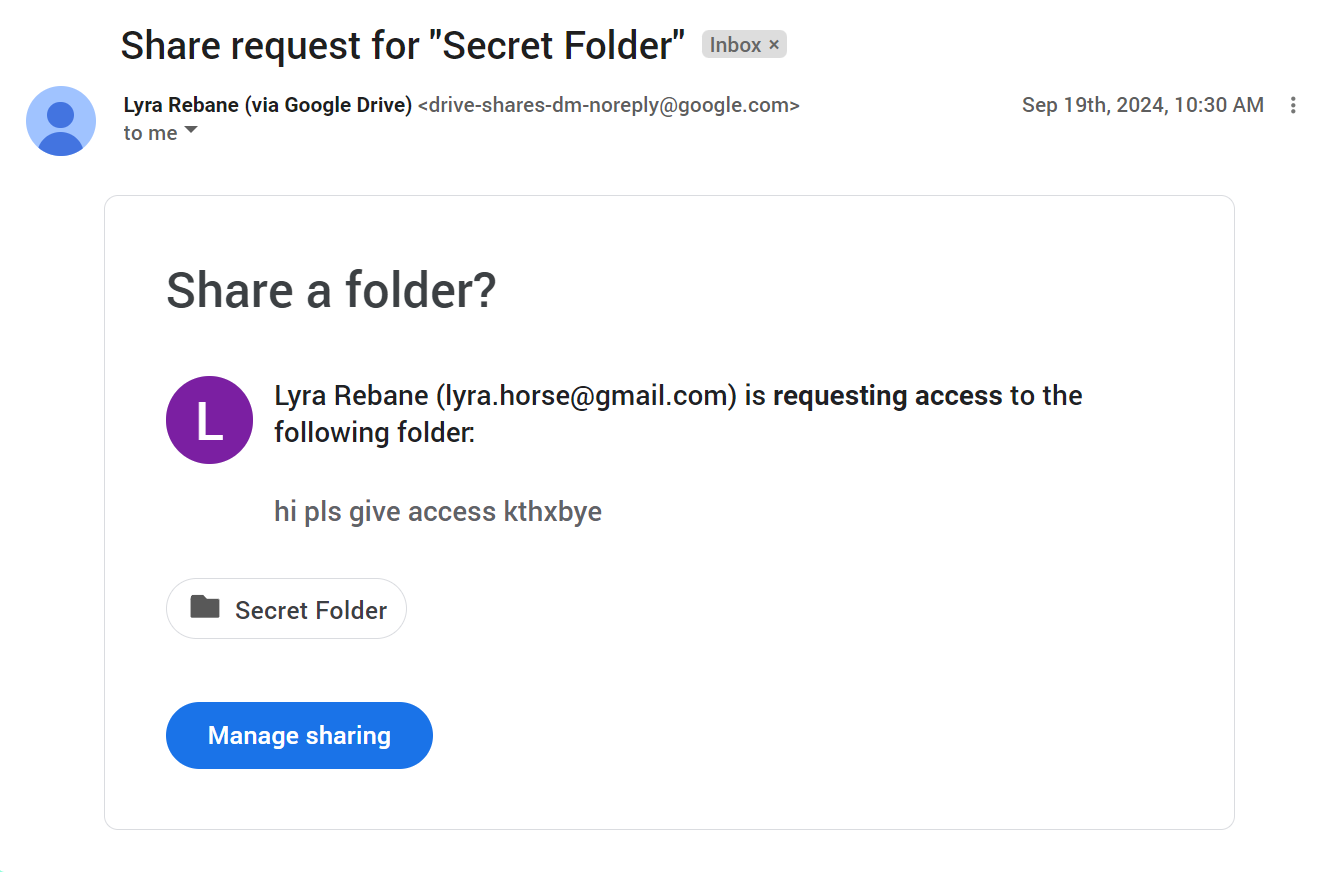Click the lyra.horse@gmail.com address in the message

587,396
